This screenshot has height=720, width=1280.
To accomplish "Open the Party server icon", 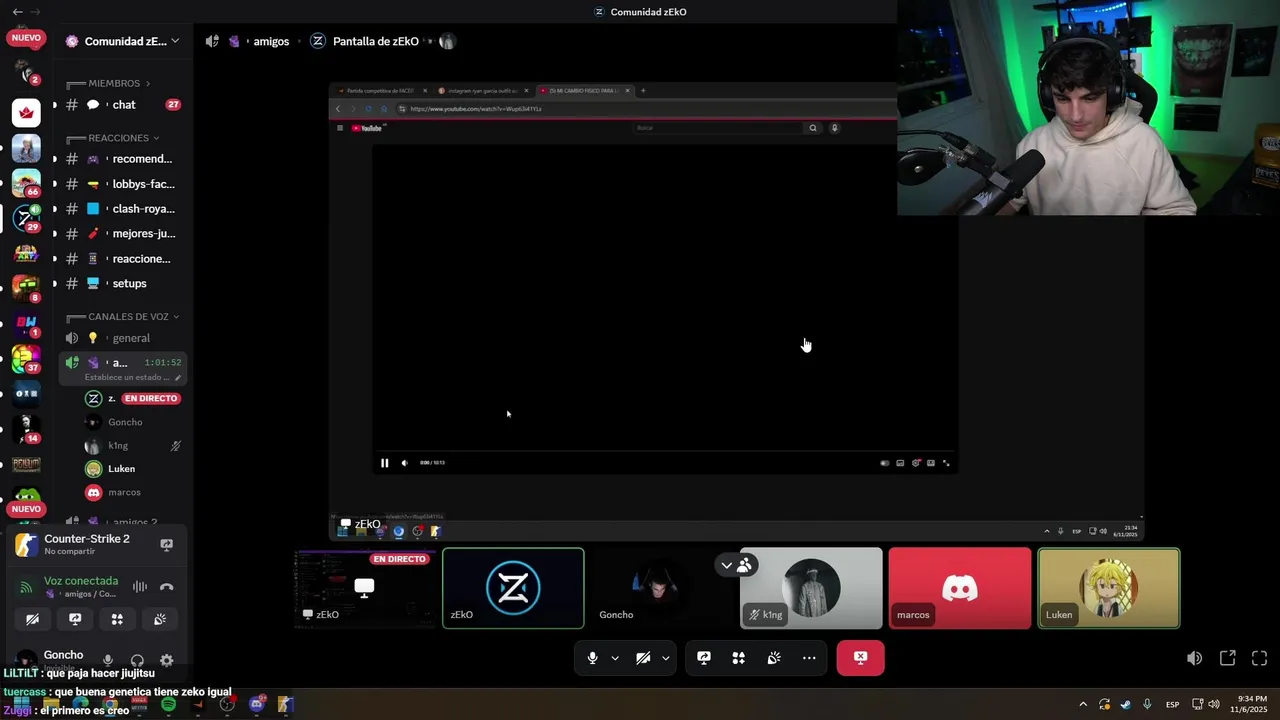I will click(x=26, y=252).
